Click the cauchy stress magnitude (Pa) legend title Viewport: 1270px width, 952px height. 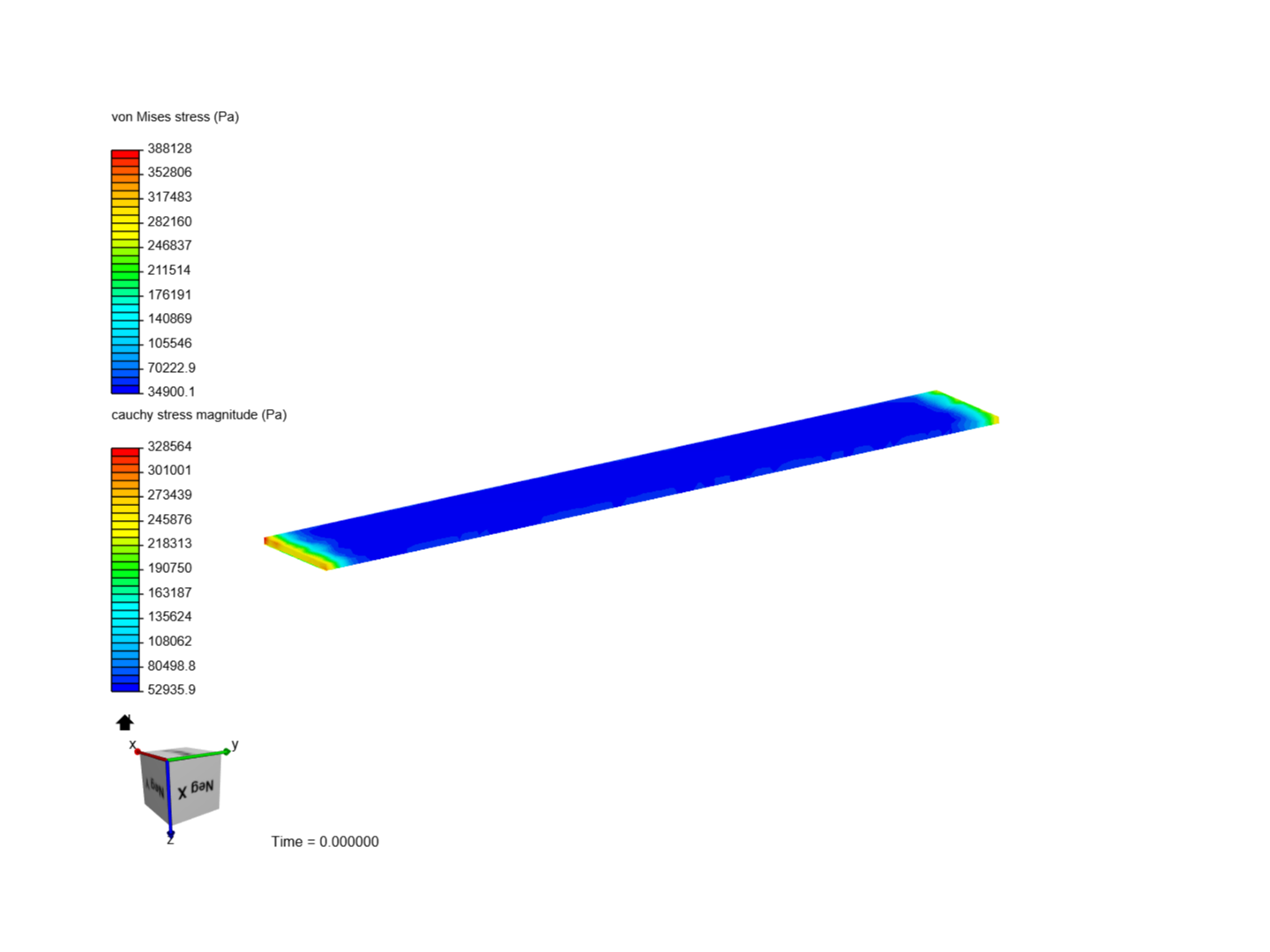point(198,414)
